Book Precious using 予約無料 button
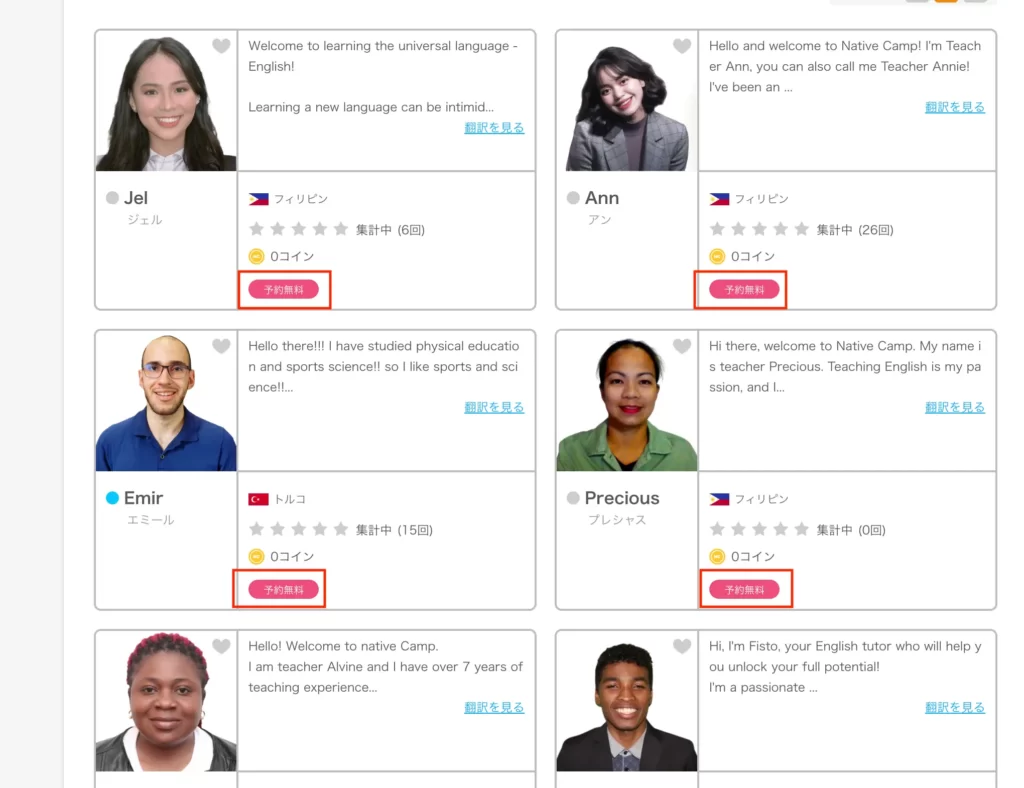 (x=744, y=590)
